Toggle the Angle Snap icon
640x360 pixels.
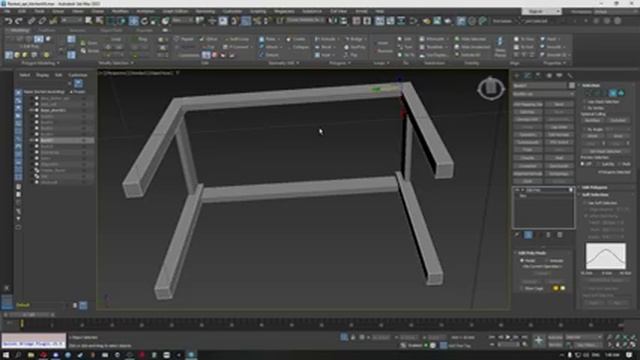pyautogui.click(x=246, y=21)
